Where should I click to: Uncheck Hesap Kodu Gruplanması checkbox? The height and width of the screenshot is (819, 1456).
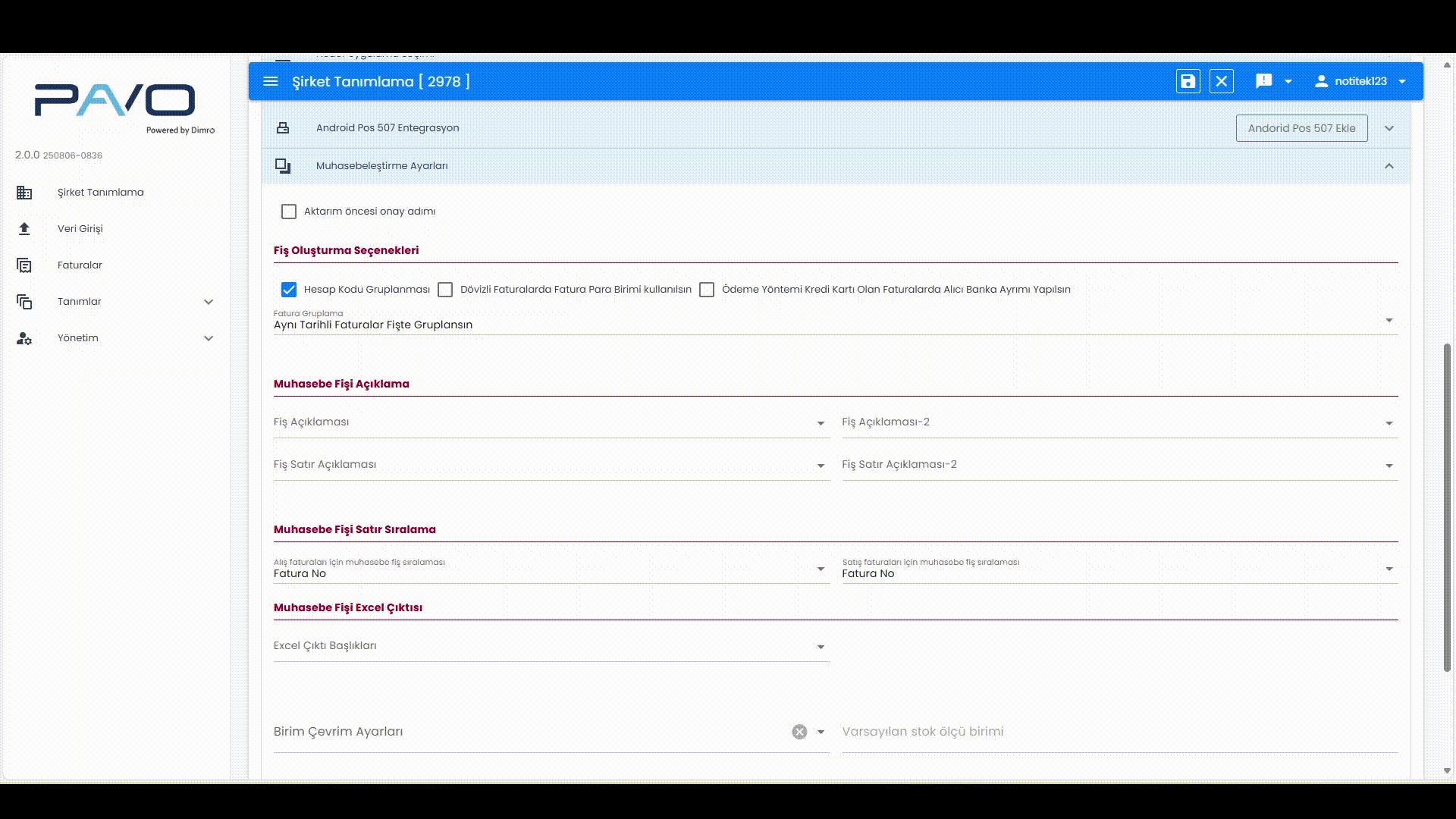coord(289,290)
